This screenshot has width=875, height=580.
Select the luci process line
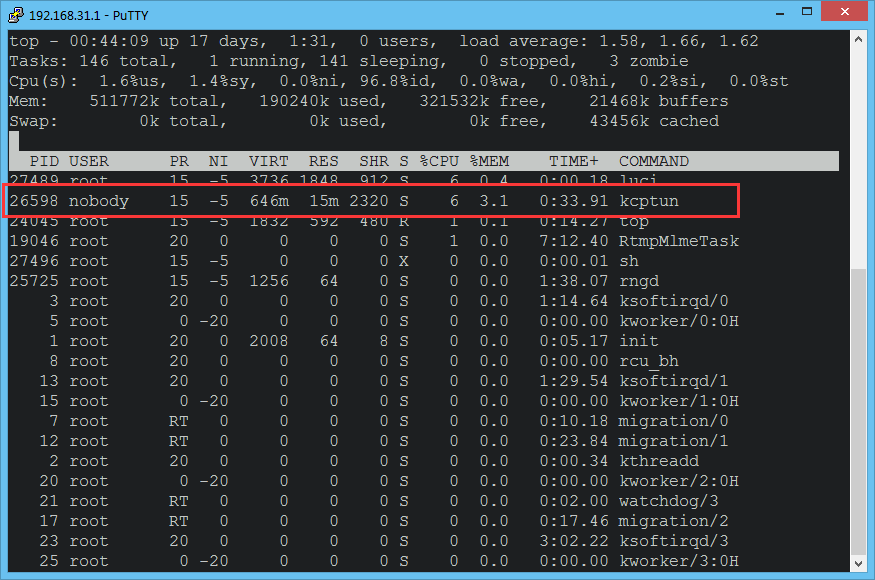(400, 180)
